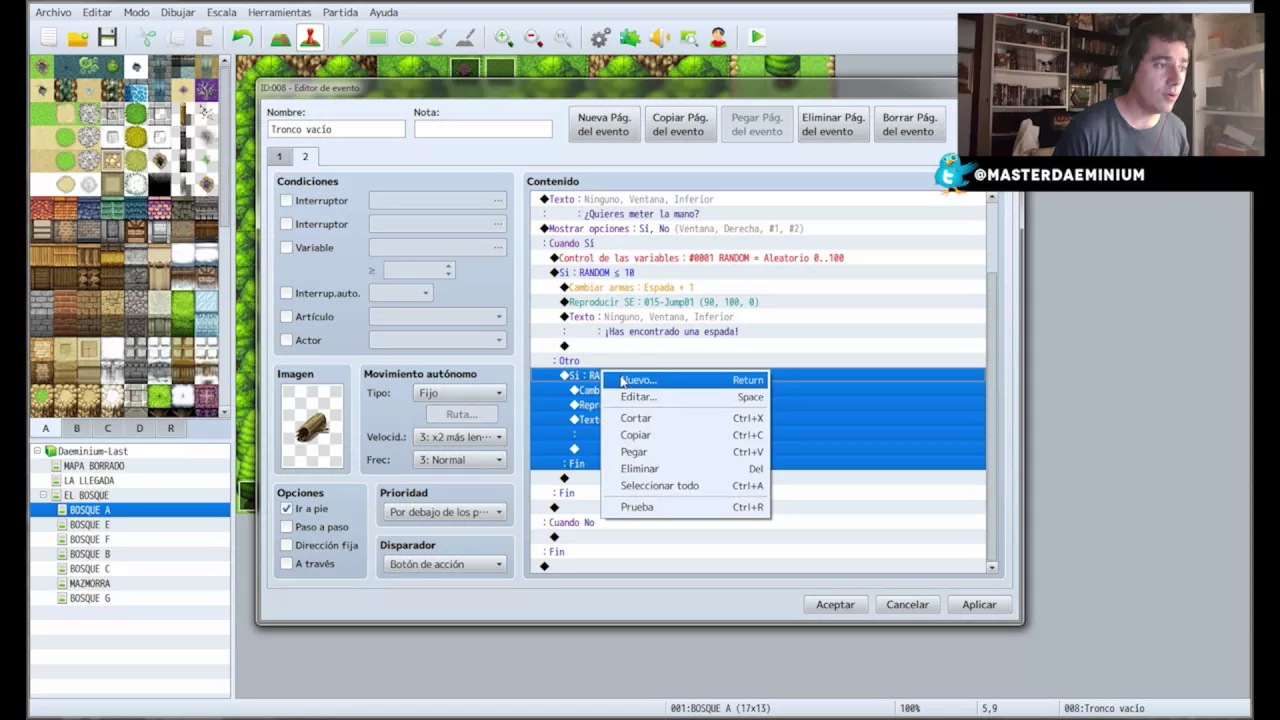Click the Cut scissors toolbar icon
The height and width of the screenshot is (720, 1280).
coord(147,38)
